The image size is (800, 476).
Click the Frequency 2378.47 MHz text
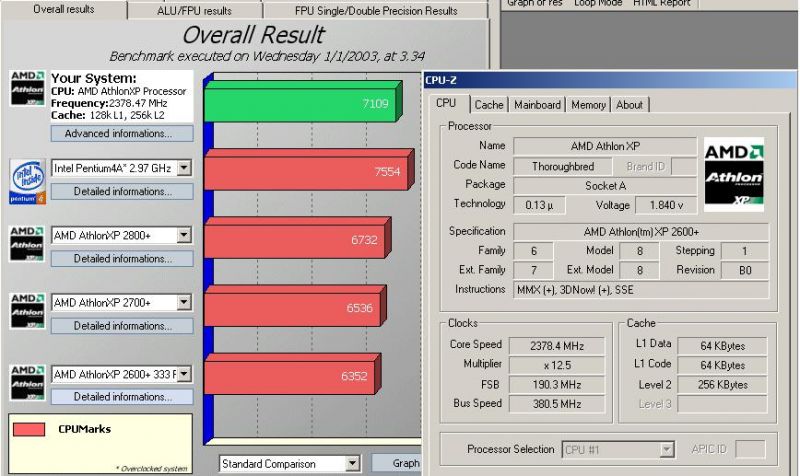coord(109,103)
